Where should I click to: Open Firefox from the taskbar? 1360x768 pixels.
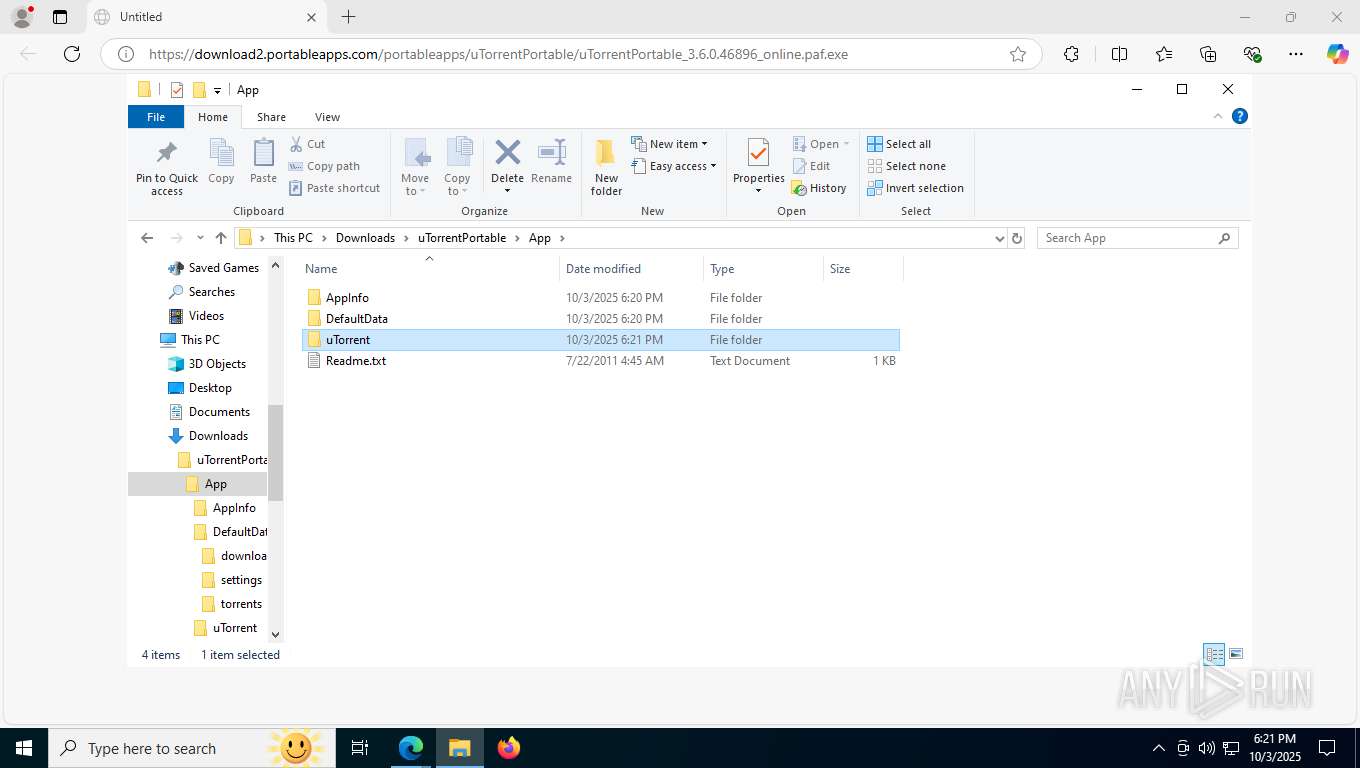click(x=509, y=747)
